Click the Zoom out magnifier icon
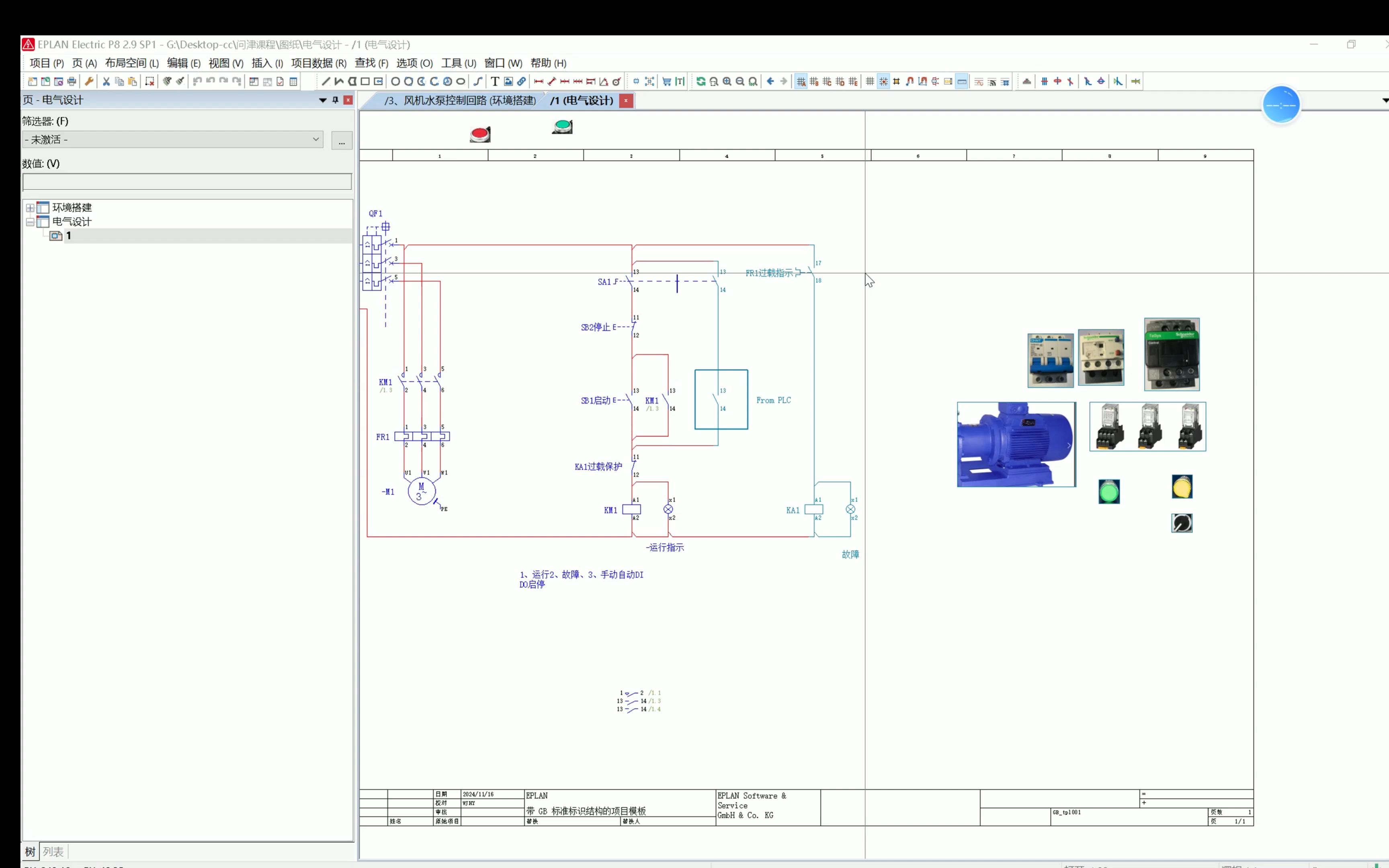 click(740, 82)
